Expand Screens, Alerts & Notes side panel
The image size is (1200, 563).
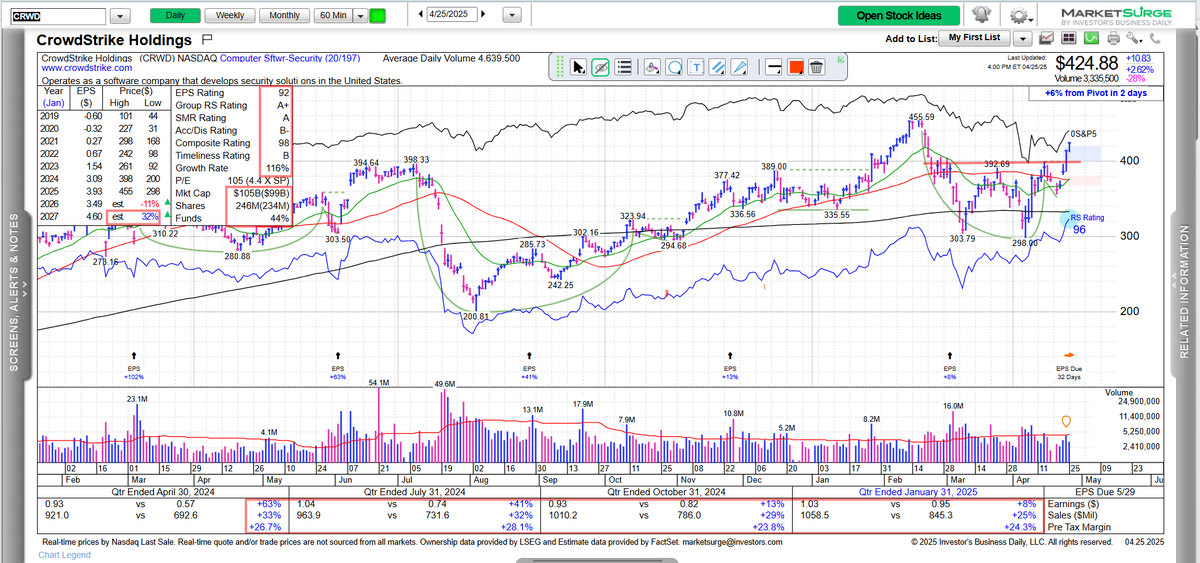pos(15,290)
